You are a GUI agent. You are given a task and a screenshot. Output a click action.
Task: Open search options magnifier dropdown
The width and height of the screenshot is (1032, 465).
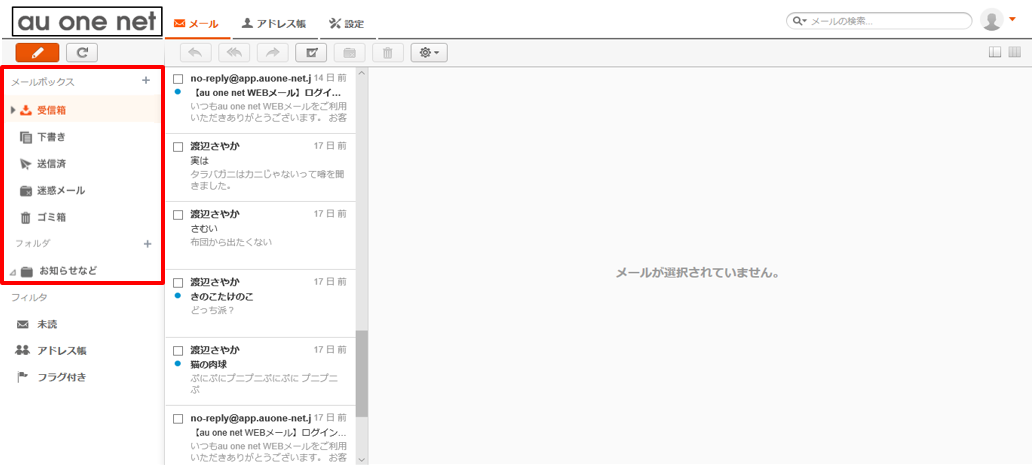[x=799, y=22]
